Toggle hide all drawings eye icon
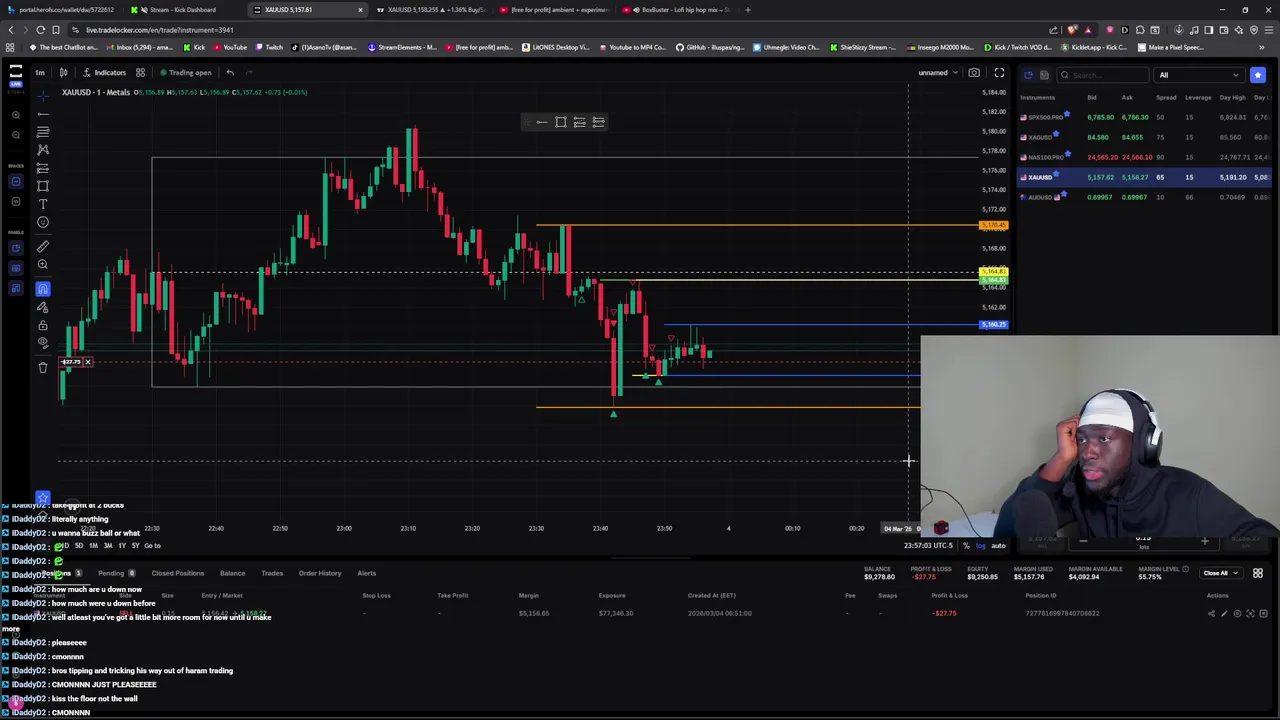The width and height of the screenshot is (1280, 720). [x=43, y=343]
